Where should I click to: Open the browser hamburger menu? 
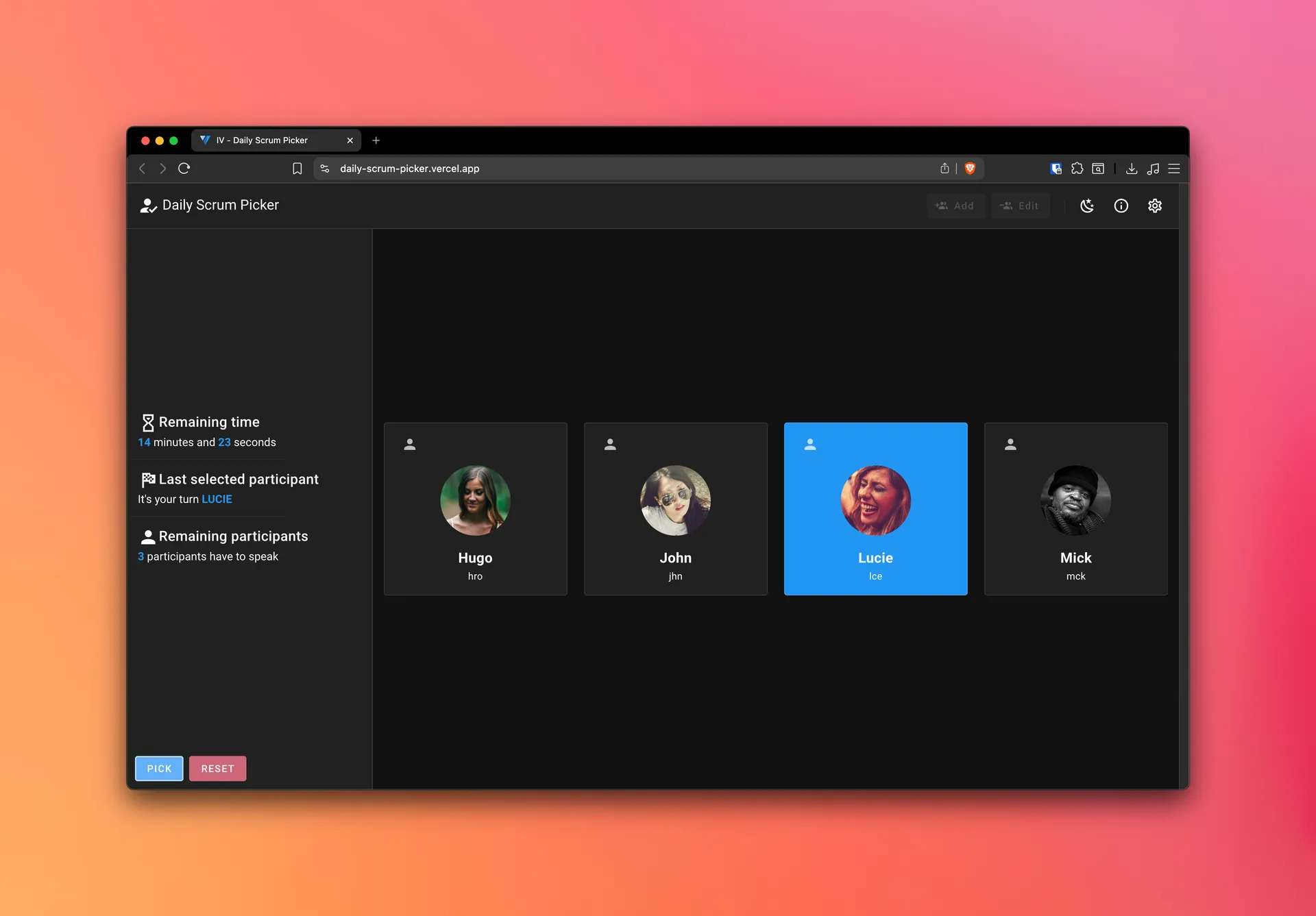[1174, 169]
